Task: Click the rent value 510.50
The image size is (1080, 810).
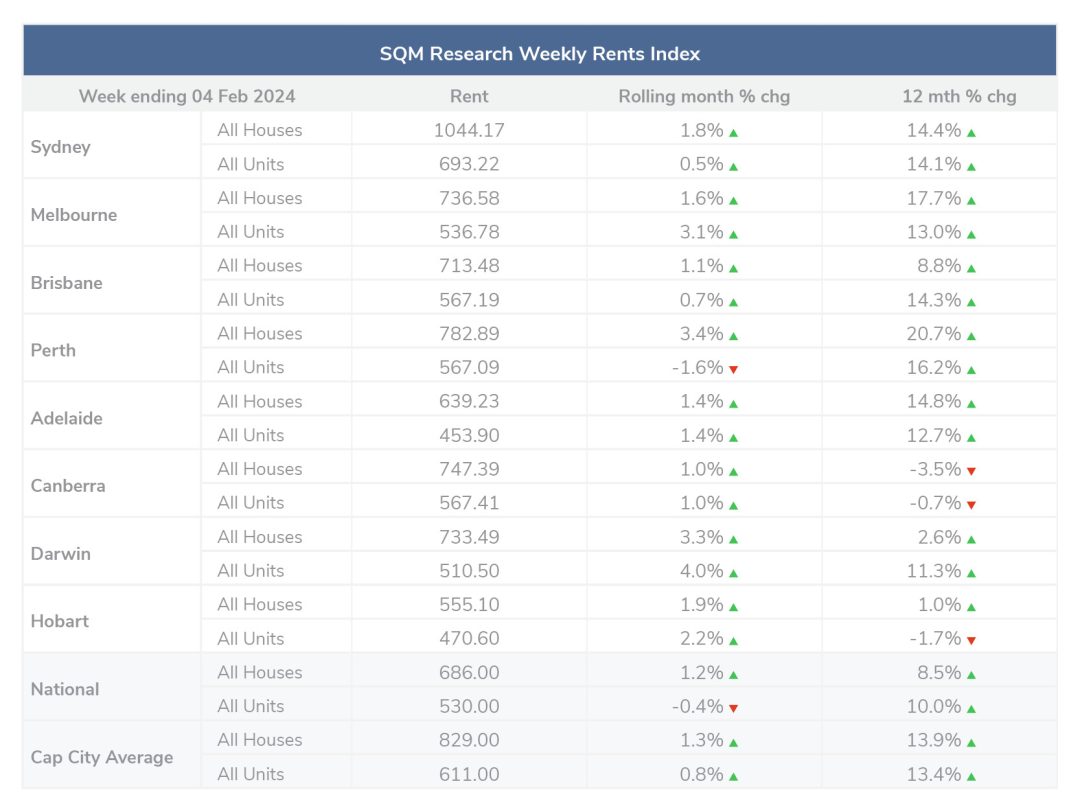Action: coord(469,570)
